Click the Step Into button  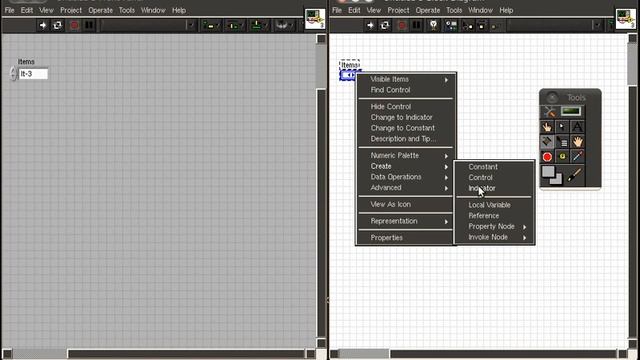point(467,26)
